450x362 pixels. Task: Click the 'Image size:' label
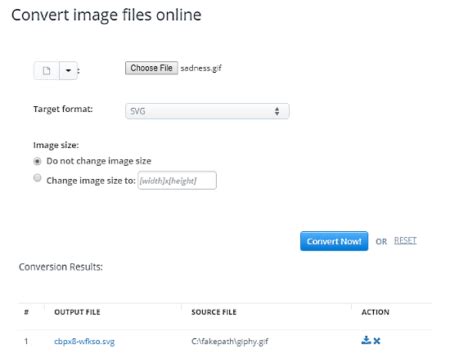click(x=56, y=145)
